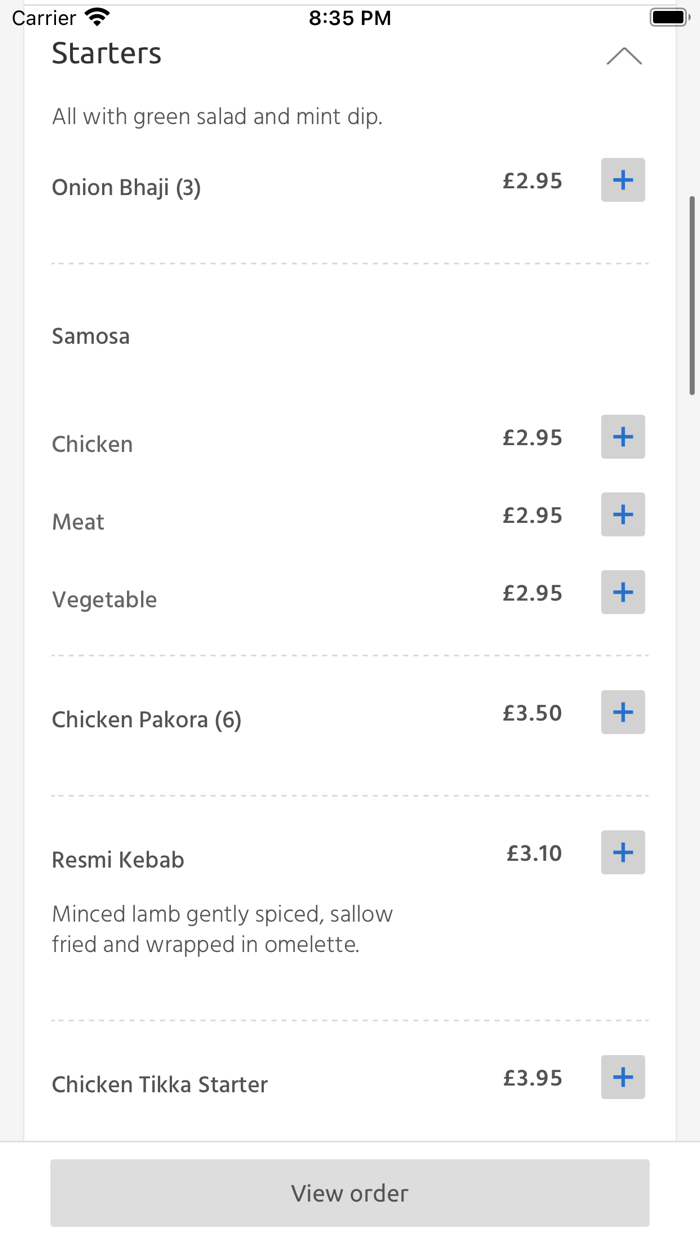Tap the Starters section title
Image resolution: width=700 pixels, height=1244 pixels.
click(106, 54)
